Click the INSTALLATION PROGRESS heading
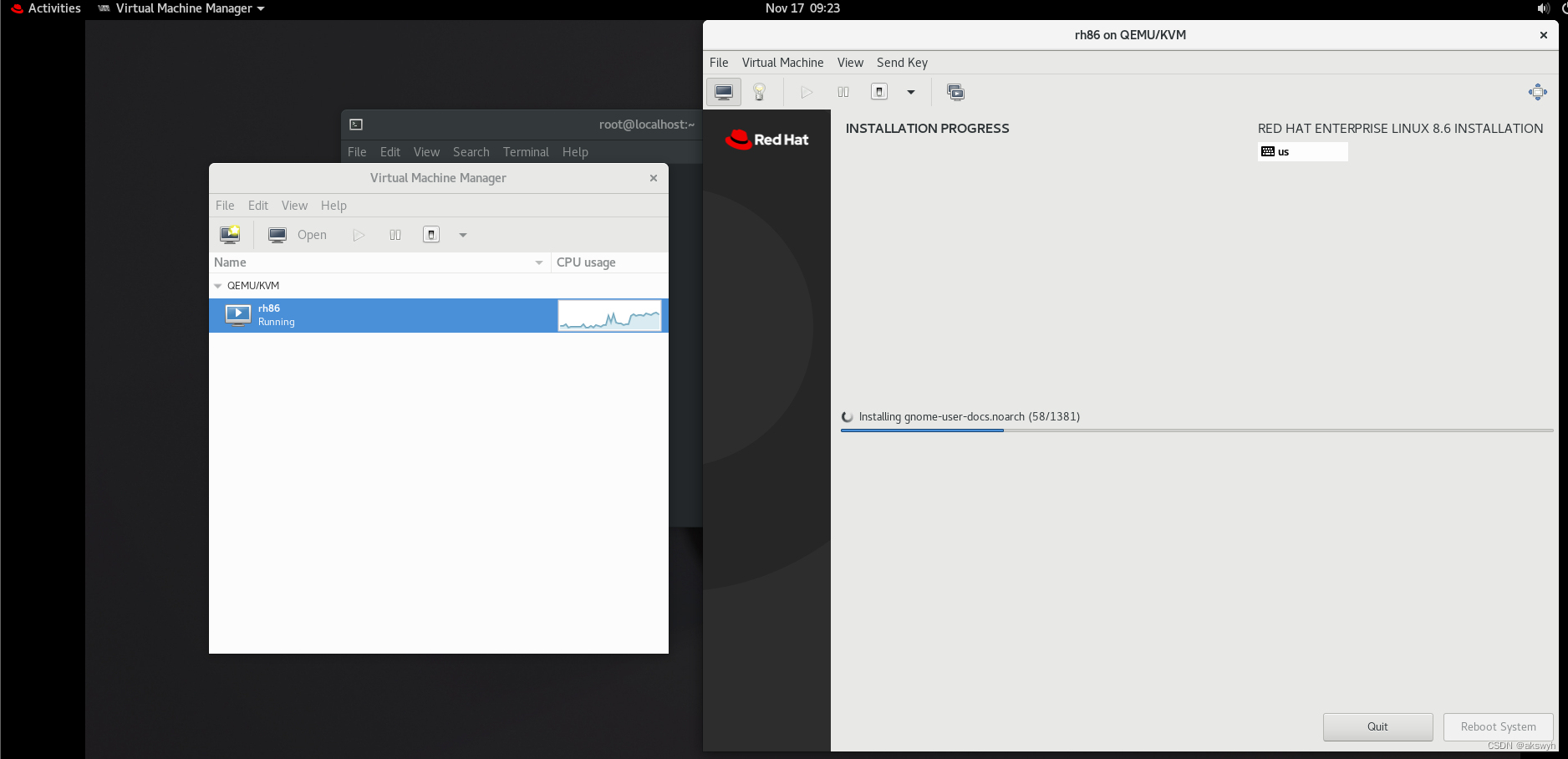1568x759 pixels. tap(928, 129)
